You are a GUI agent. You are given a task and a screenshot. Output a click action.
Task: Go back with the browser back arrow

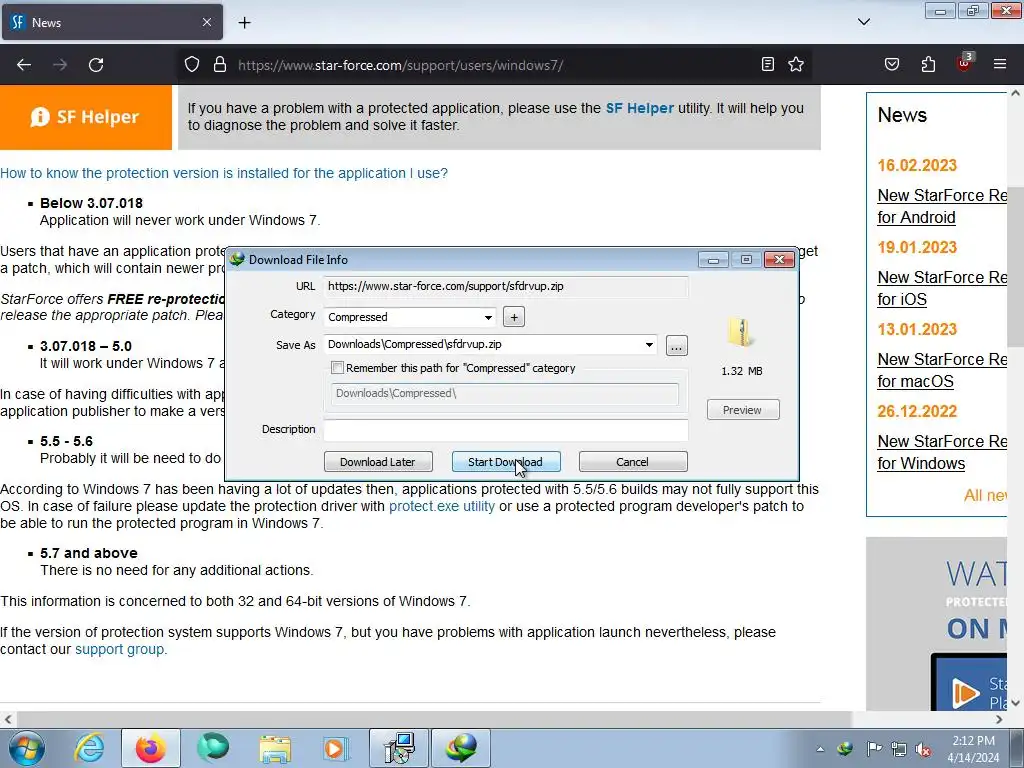click(x=24, y=65)
